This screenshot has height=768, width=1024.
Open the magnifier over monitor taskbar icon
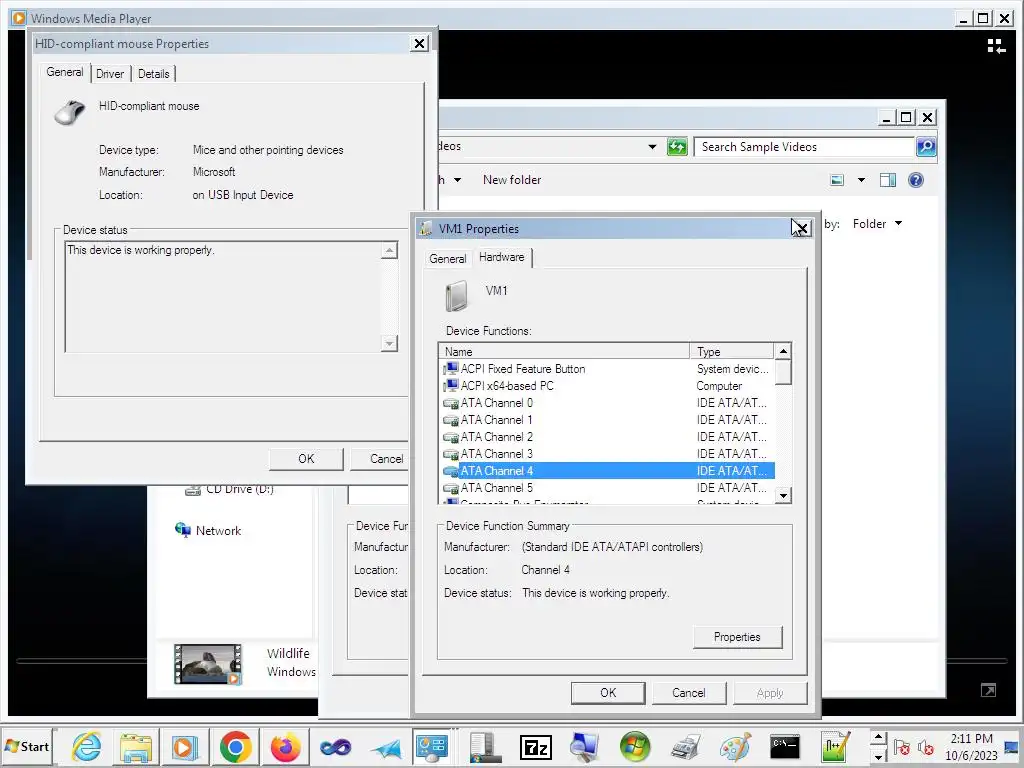tap(584, 746)
